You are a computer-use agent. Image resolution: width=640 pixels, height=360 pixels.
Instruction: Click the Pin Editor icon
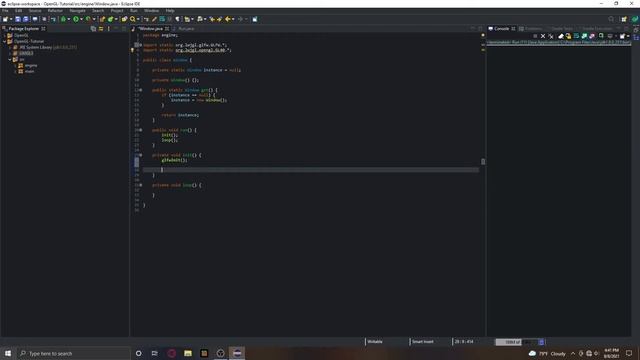[x=255, y=19]
